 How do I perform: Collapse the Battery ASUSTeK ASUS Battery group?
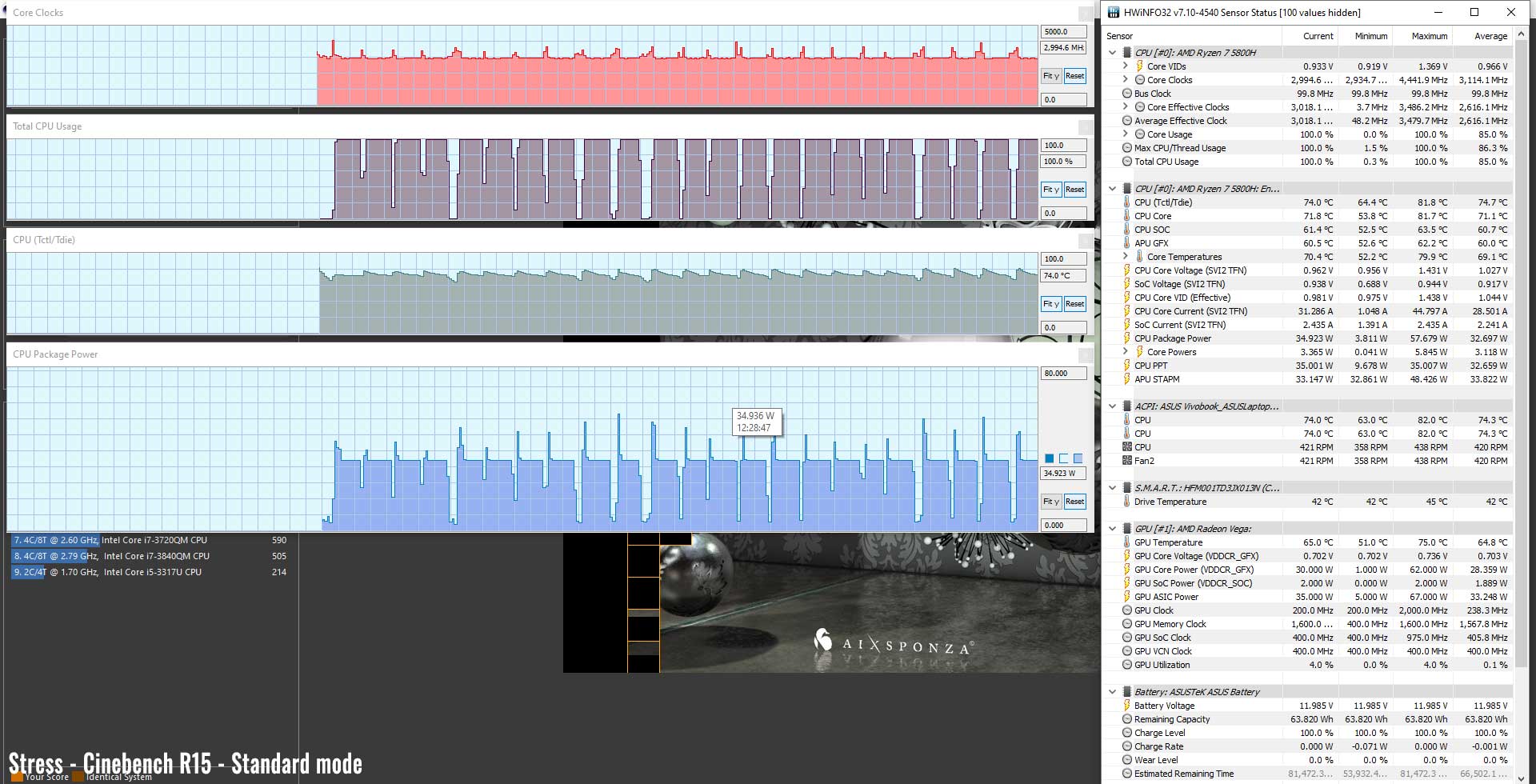click(1112, 692)
